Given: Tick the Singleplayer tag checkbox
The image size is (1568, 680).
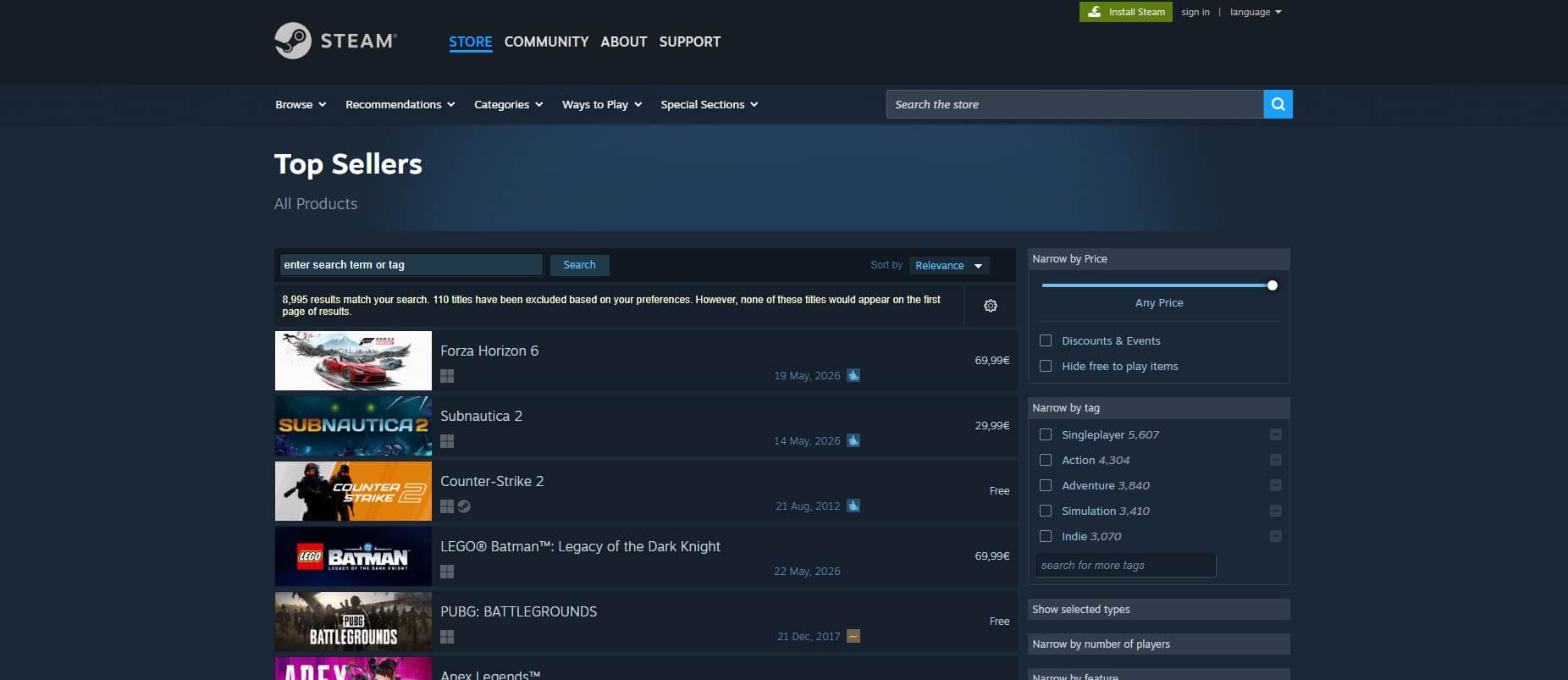Looking at the screenshot, I should pyautogui.click(x=1046, y=434).
